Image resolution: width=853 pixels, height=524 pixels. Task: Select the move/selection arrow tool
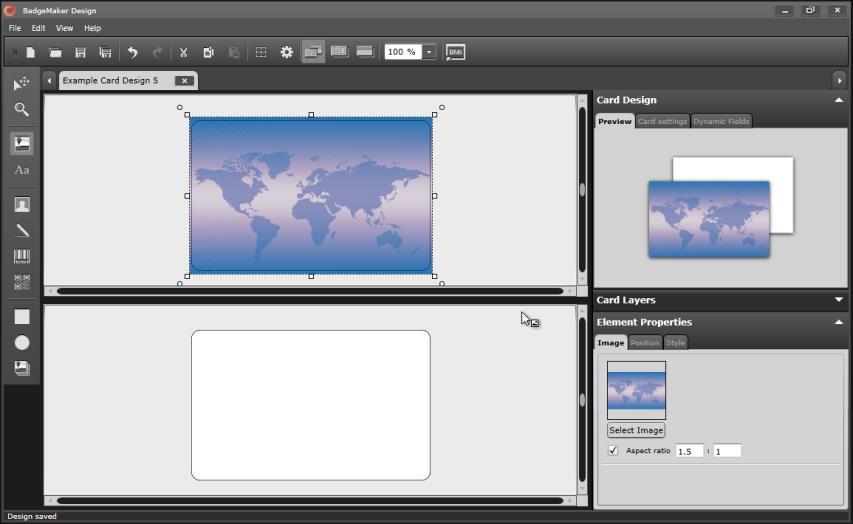click(x=22, y=83)
